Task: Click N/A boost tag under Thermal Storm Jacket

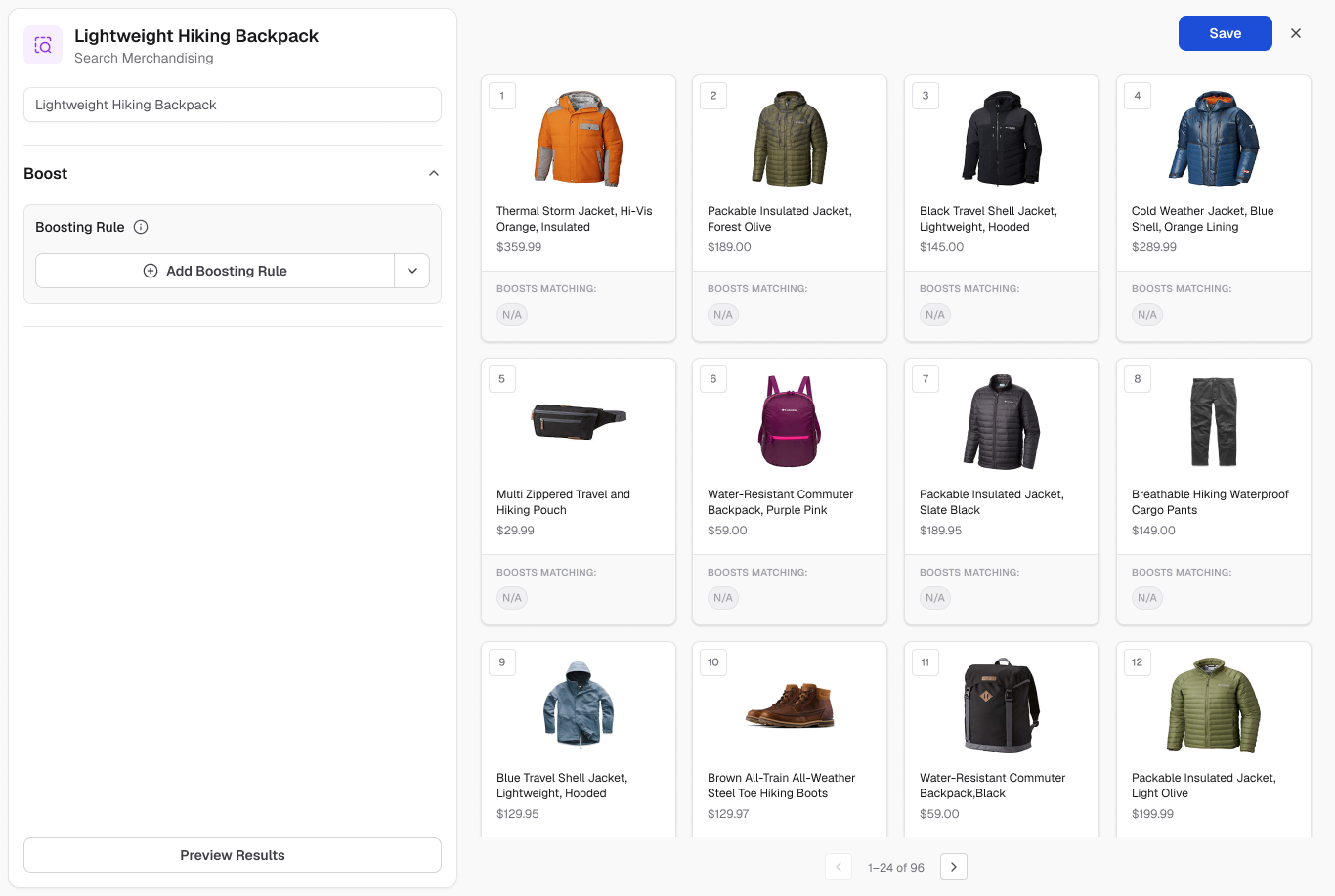Action: coord(512,315)
